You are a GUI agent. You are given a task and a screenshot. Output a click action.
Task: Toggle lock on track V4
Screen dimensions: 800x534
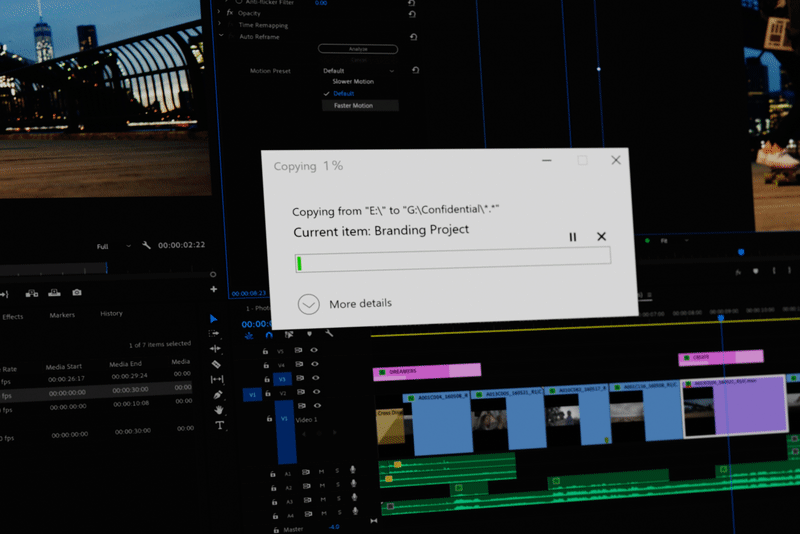(266, 365)
